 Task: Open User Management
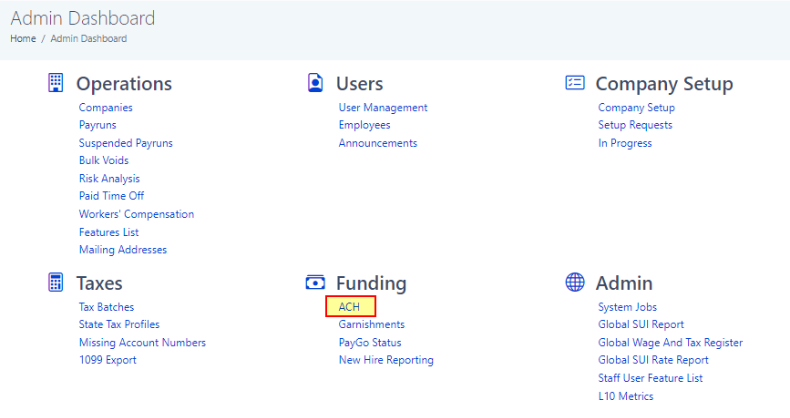[x=383, y=107]
